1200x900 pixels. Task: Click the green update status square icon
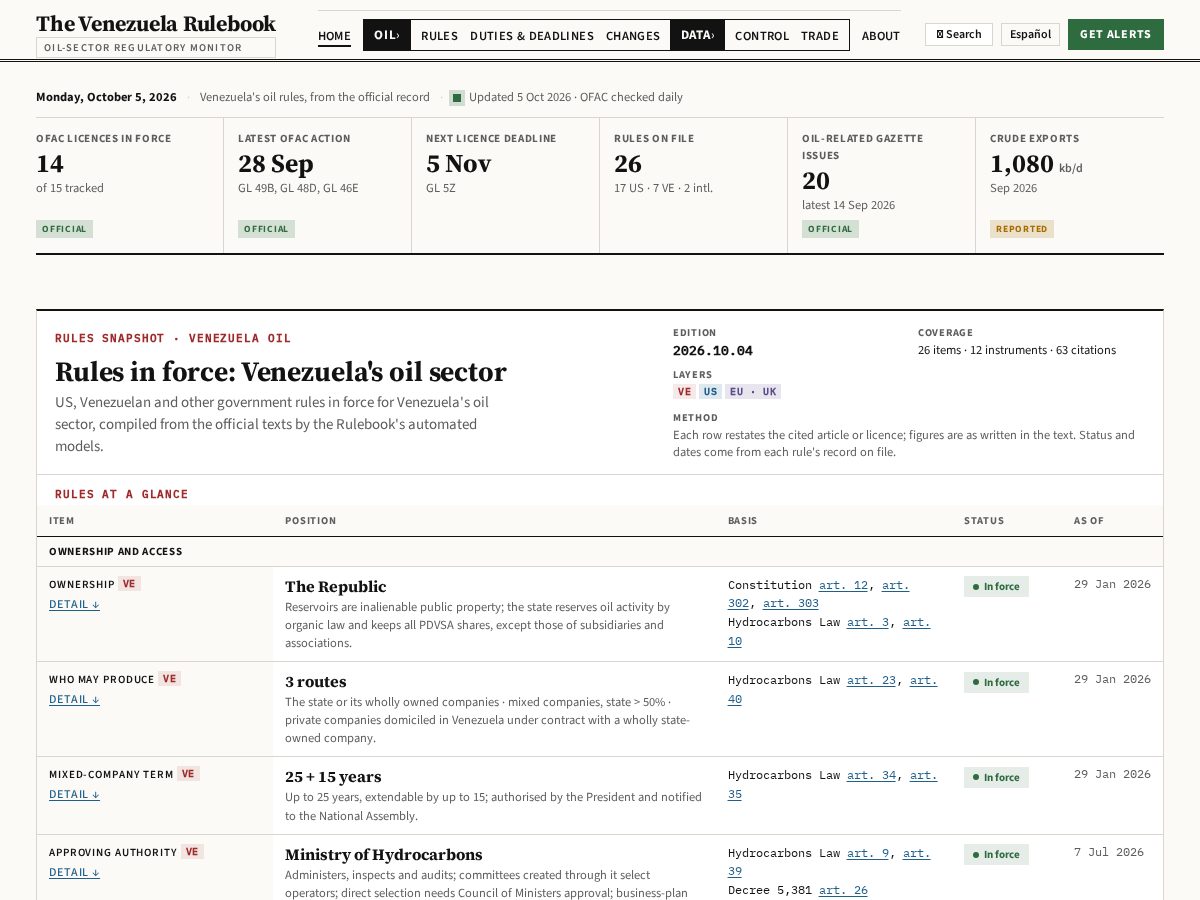pyautogui.click(x=457, y=98)
